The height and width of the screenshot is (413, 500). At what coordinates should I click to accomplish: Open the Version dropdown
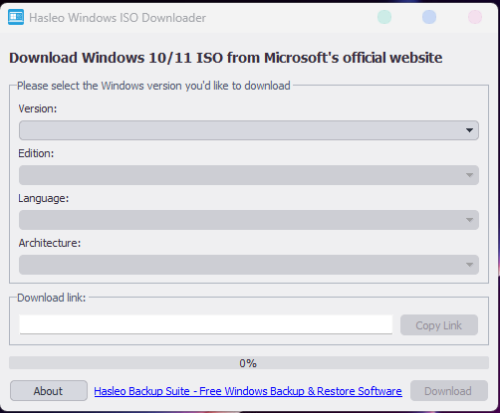249,130
